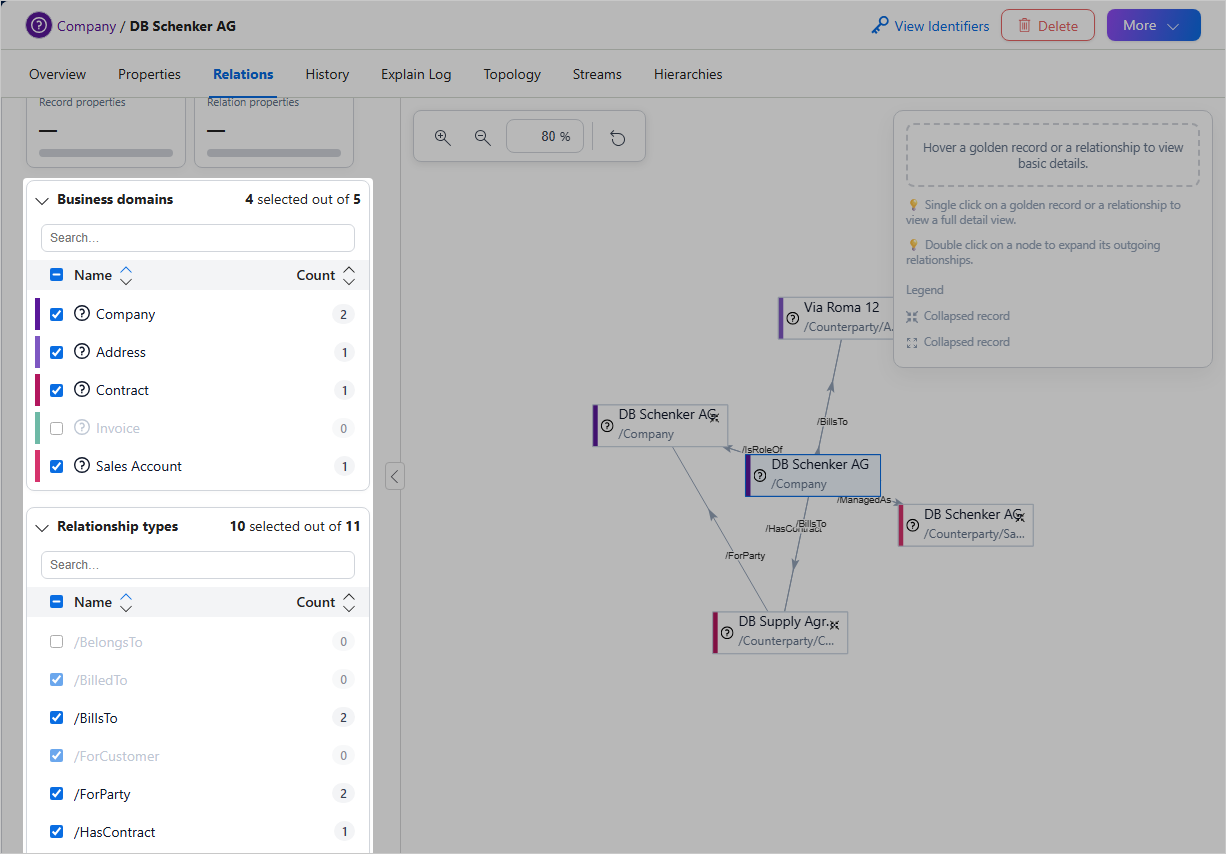The height and width of the screenshot is (854, 1226).
Task: Click the icon on the DB Supply Agr. node
Action: 727,632
